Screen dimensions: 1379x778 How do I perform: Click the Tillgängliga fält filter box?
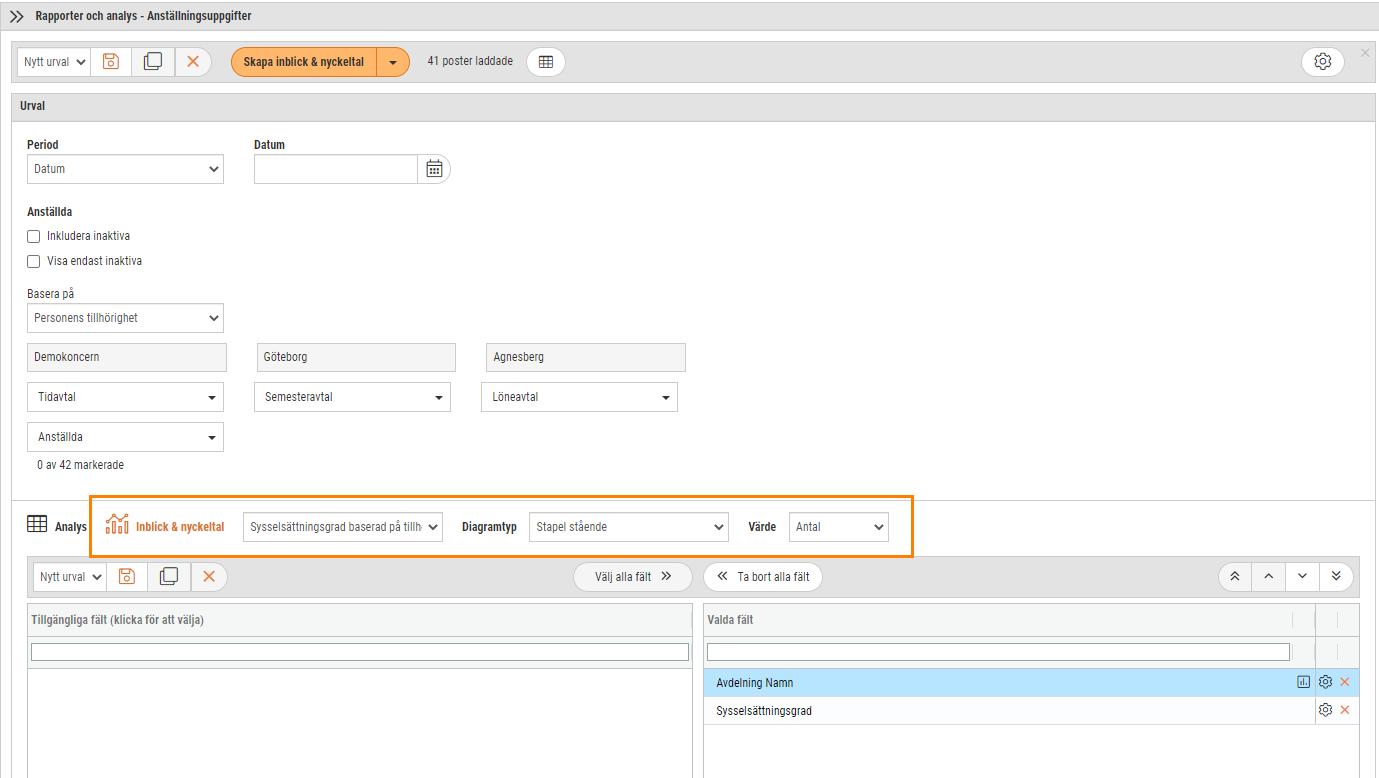360,652
